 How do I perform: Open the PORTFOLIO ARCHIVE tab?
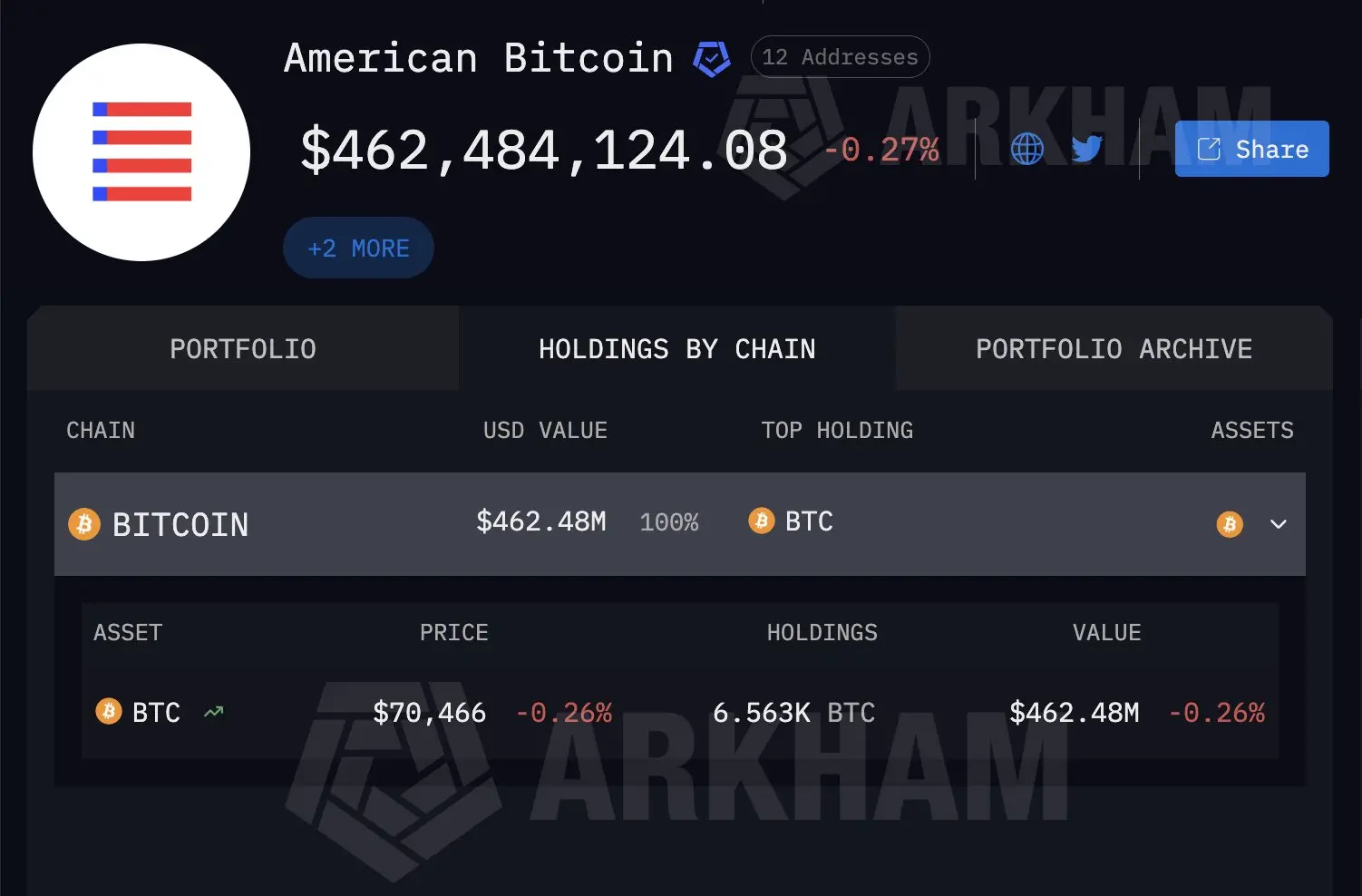[x=1114, y=348]
